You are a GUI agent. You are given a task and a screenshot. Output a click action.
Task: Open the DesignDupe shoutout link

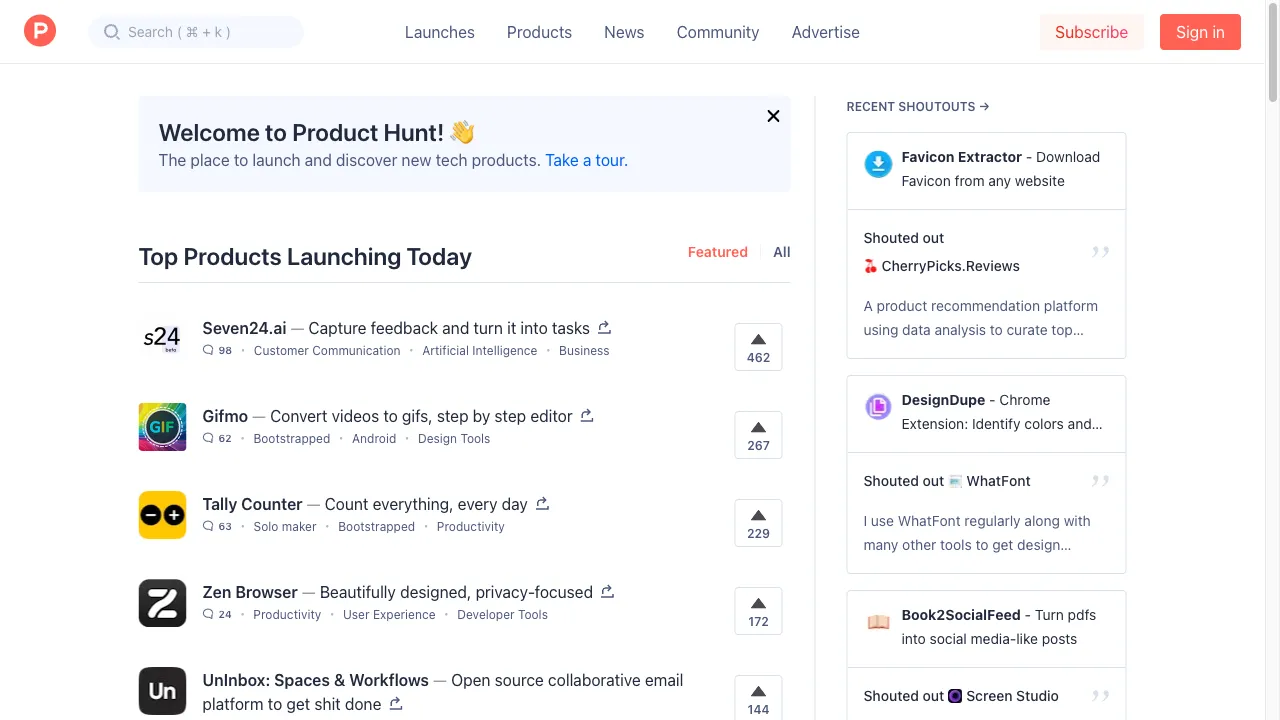pos(943,400)
